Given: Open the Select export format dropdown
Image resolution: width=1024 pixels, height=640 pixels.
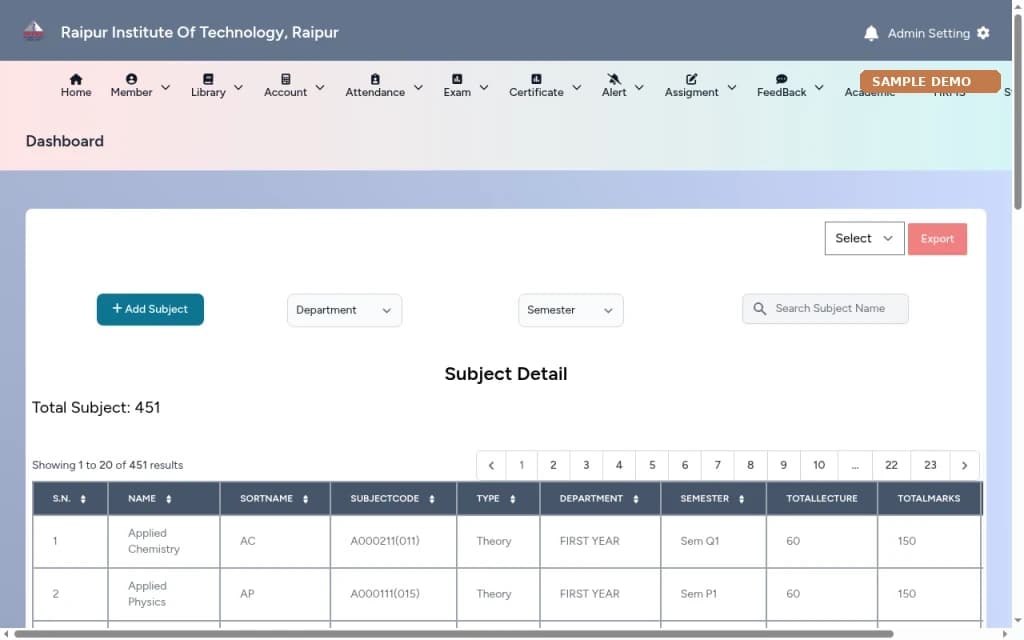Looking at the screenshot, I should point(864,238).
